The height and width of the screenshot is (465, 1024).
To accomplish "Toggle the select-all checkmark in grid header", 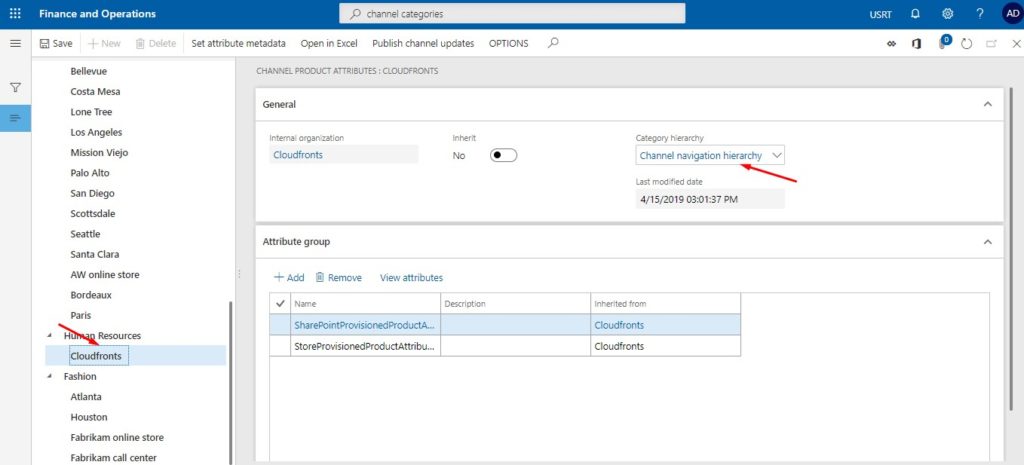I will click(x=281, y=304).
